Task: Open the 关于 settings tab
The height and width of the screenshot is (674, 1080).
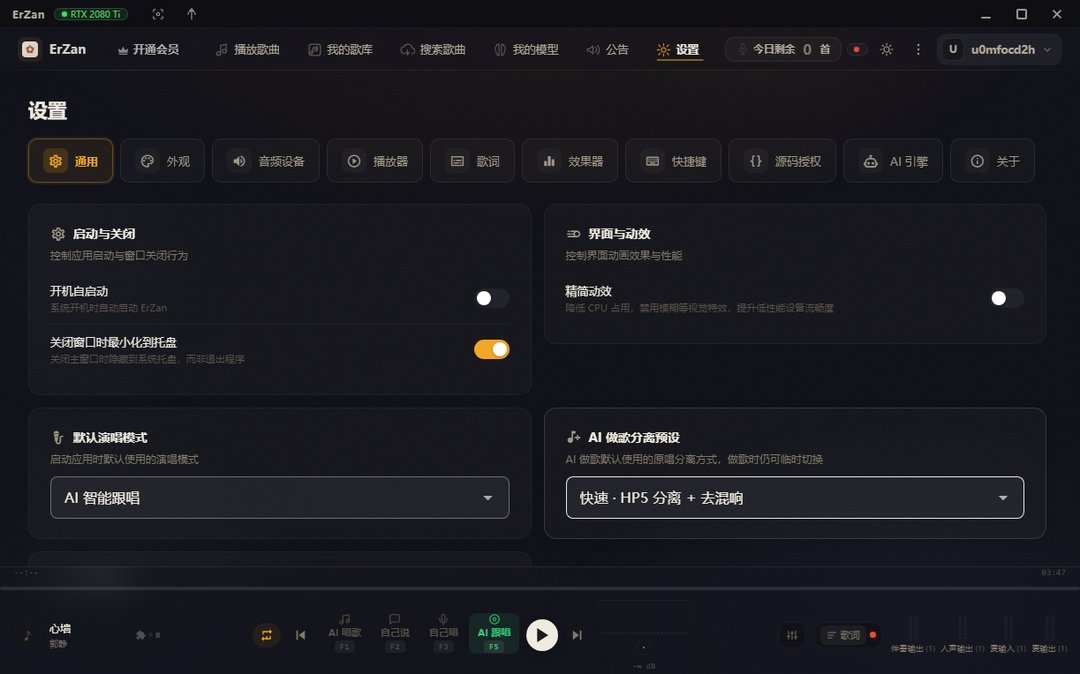Action: (993, 161)
